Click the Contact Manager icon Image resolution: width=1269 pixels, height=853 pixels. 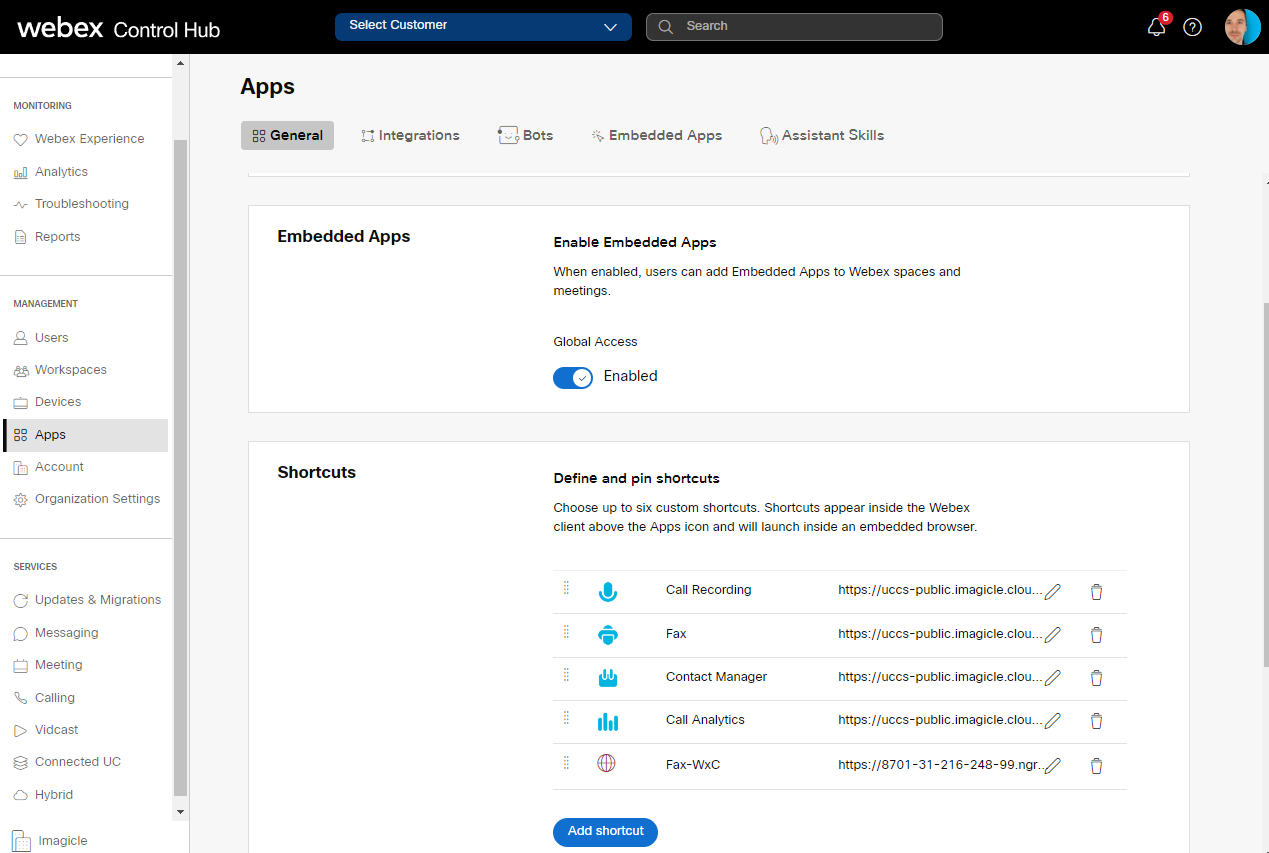coord(607,677)
